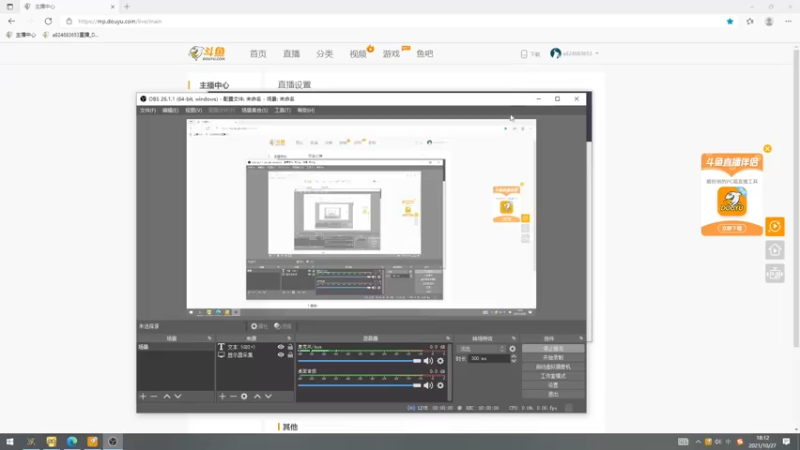Expand hidden system tray icons chevron
This screenshot has width=800, height=450.
click(697, 442)
